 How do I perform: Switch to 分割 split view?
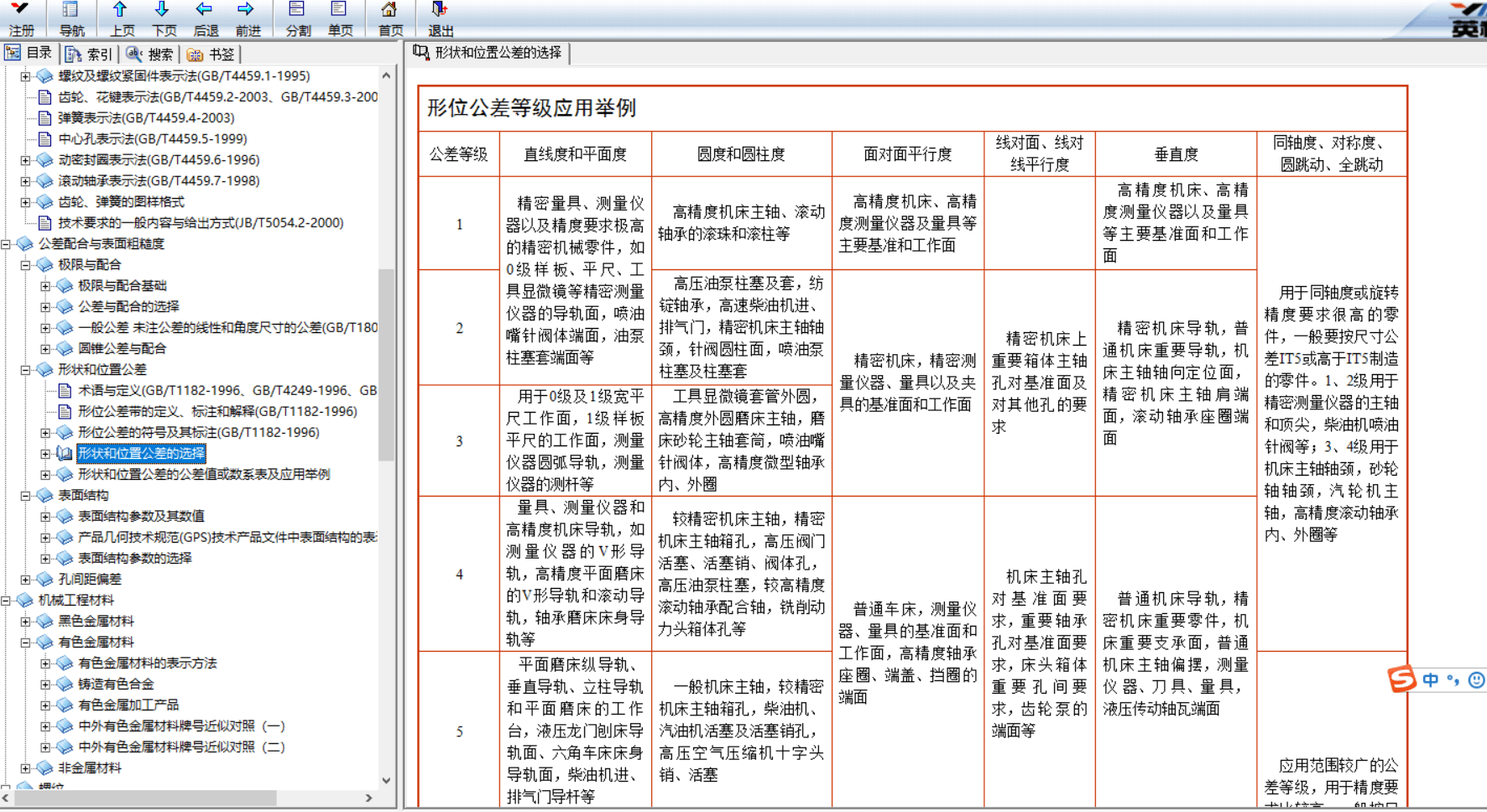[298, 18]
